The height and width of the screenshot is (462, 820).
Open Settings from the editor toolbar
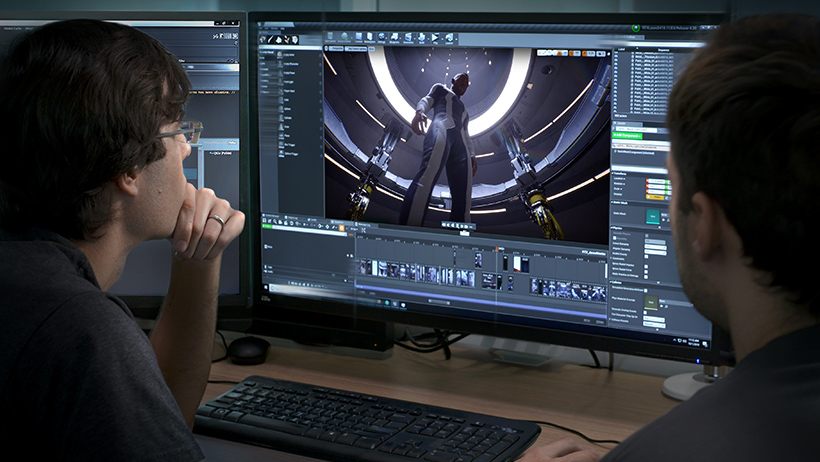click(x=381, y=38)
